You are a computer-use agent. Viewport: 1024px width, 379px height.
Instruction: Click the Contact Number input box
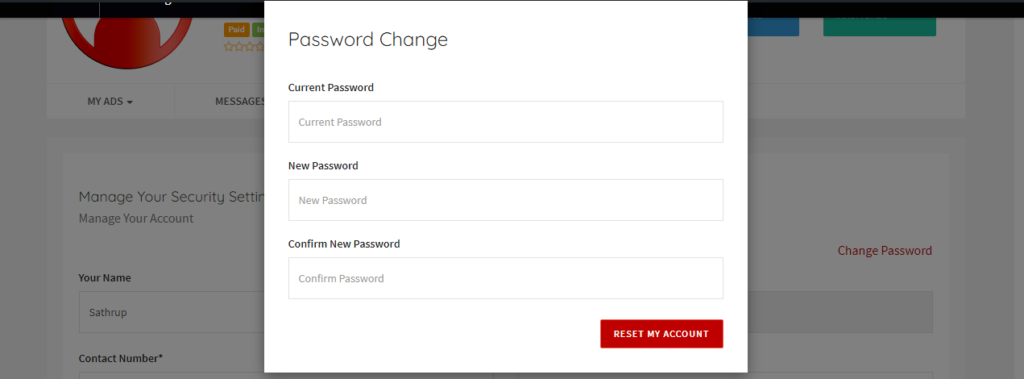pos(172,376)
